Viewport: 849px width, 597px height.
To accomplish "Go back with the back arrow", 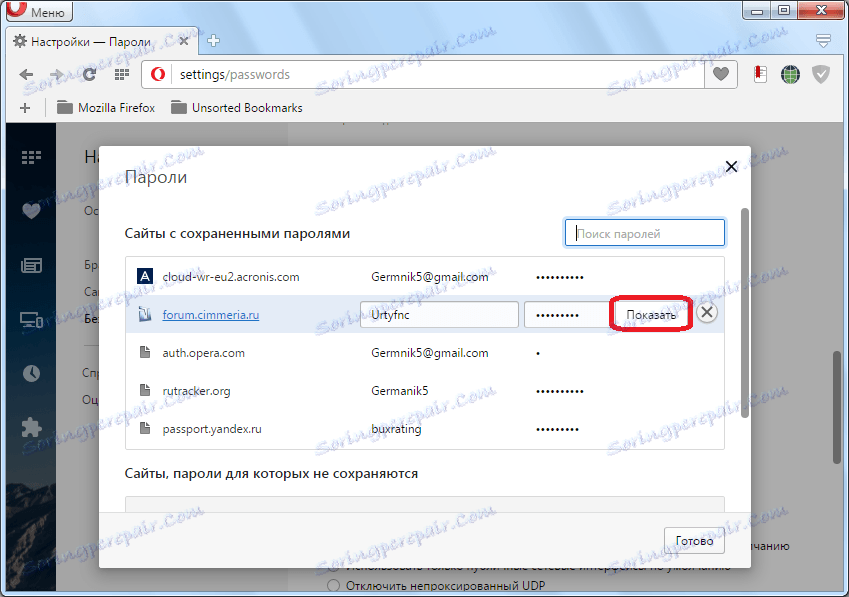I will pyautogui.click(x=26, y=75).
